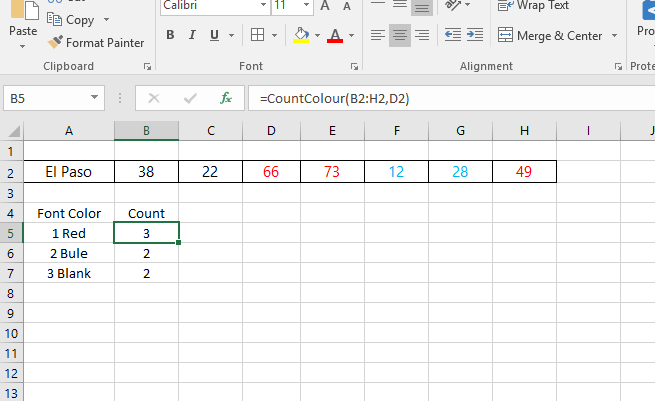Screen dimensions: 655x401
Task: Select the red cell with value 66
Action: click(x=271, y=172)
